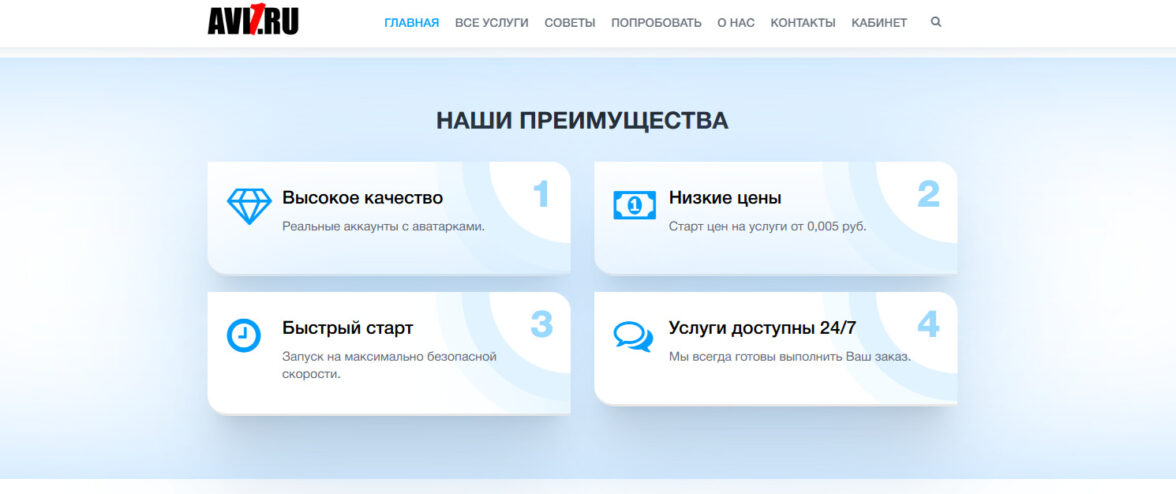This screenshot has width=1176, height=494.
Task: Click the clock fast start icon
Action: pyautogui.click(x=244, y=335)
